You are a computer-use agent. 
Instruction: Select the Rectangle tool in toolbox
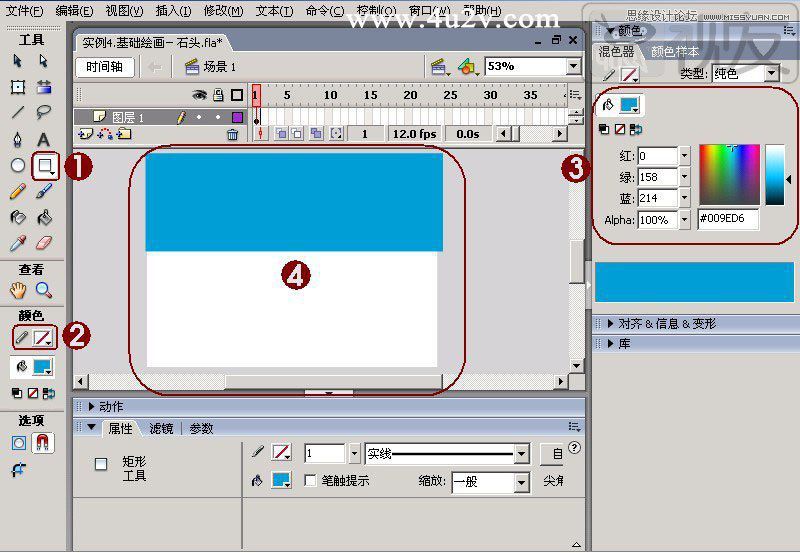(44, 166)
